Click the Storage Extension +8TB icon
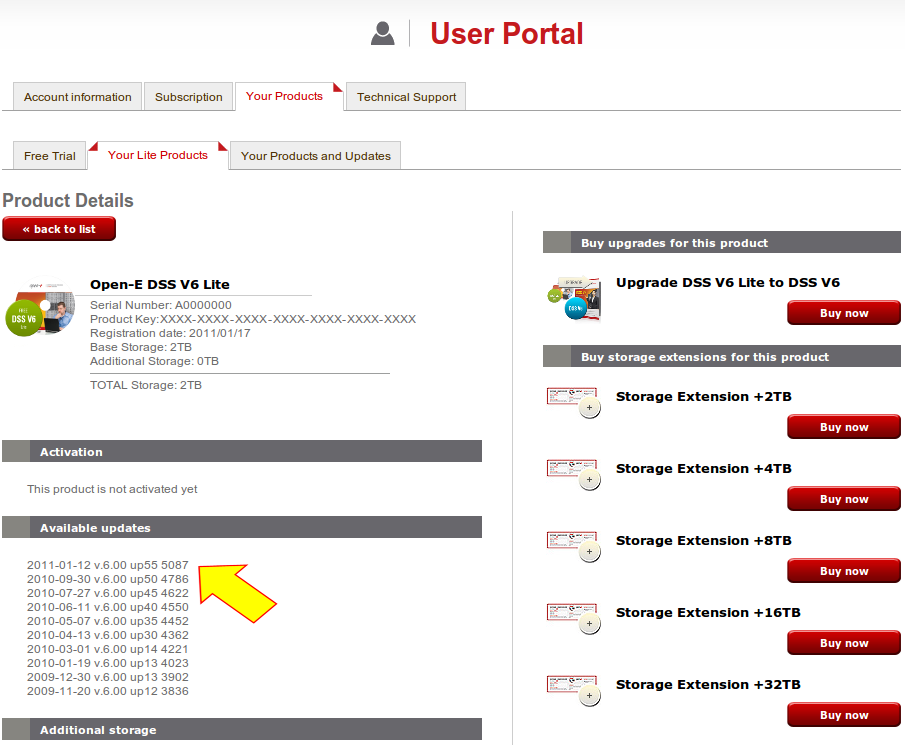The width and height of the screenshot is (905, 745). [x=574, y=546]
